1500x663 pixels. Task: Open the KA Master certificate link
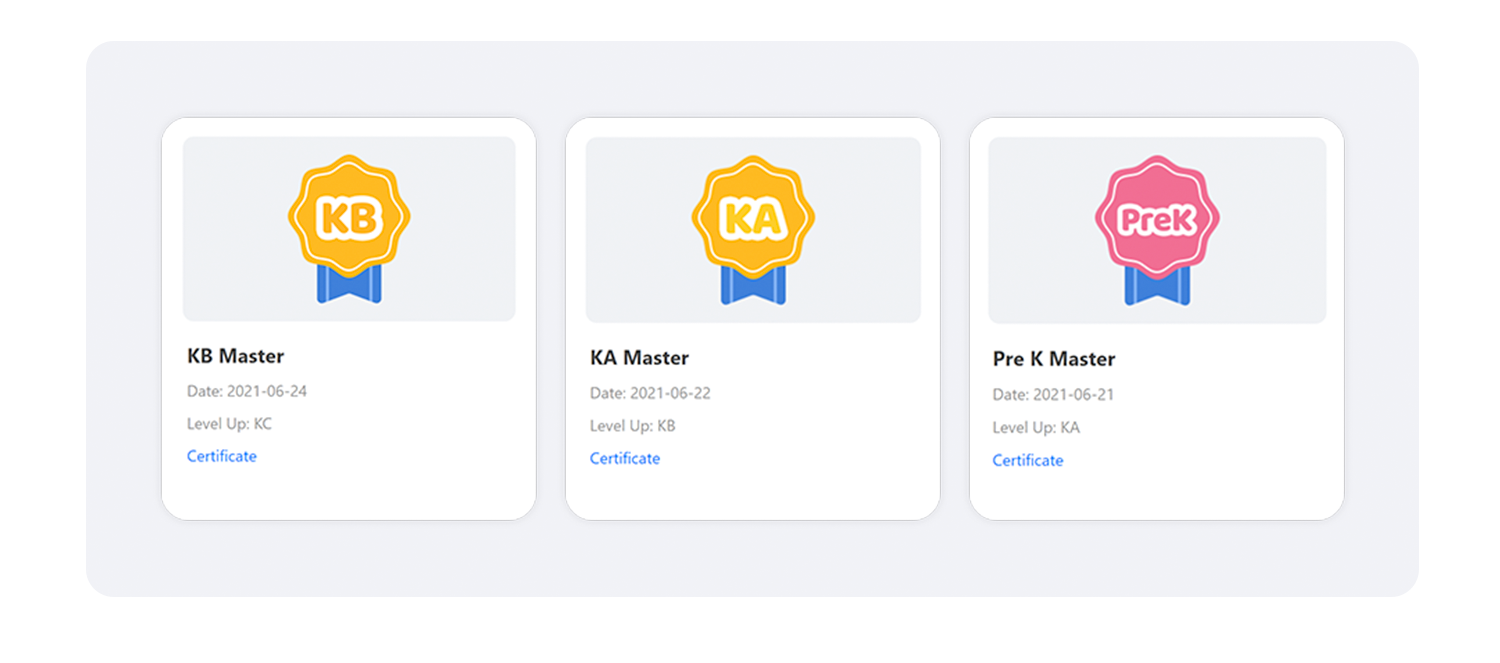coord(625,458)
